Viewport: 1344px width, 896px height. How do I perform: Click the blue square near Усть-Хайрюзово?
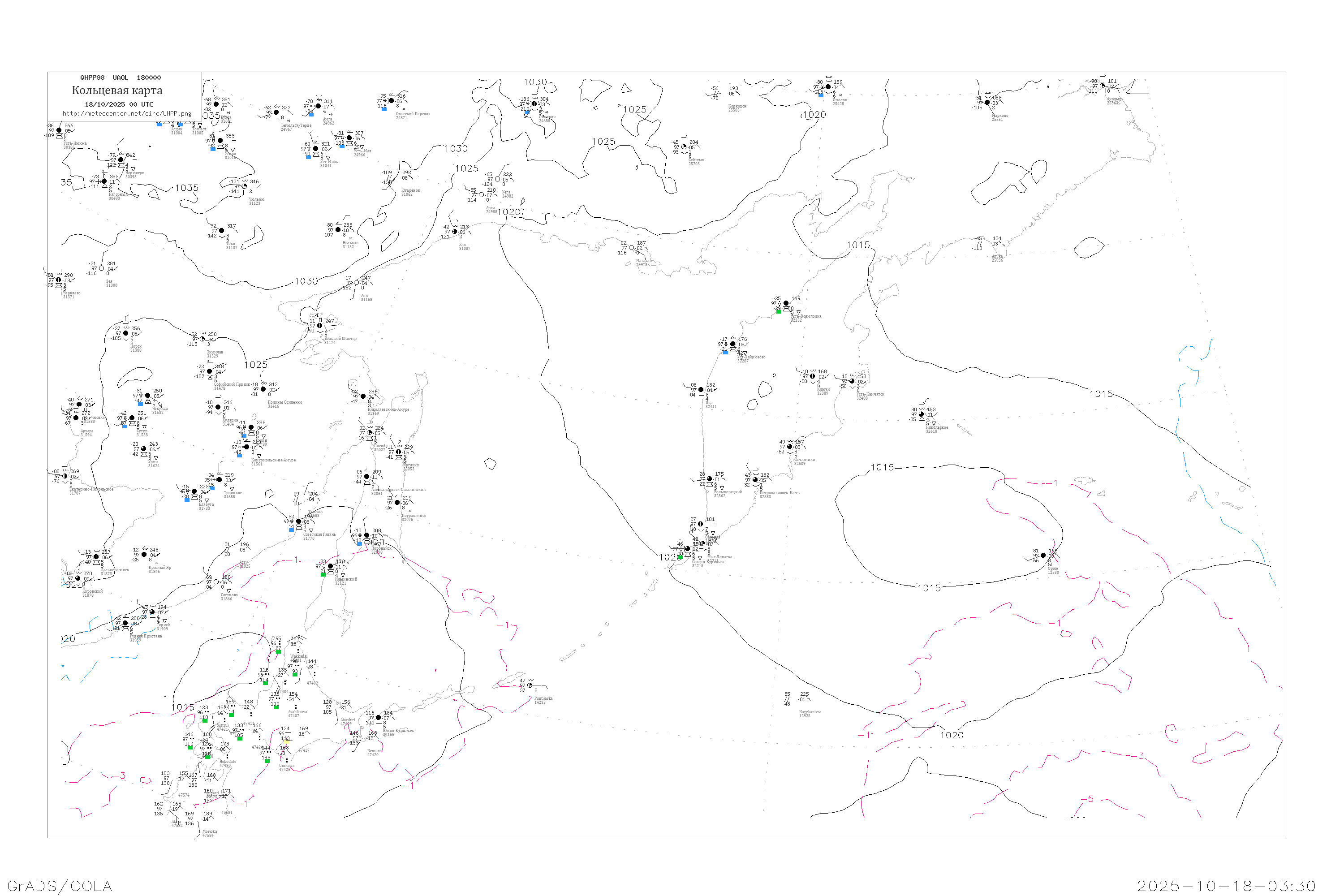725,353
